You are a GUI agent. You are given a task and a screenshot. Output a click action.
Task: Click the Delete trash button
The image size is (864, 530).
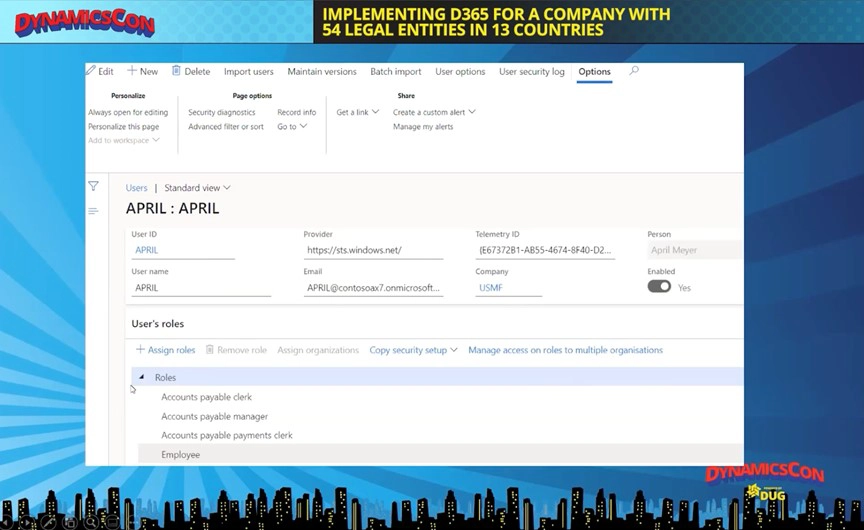click(x=191, y=71)
